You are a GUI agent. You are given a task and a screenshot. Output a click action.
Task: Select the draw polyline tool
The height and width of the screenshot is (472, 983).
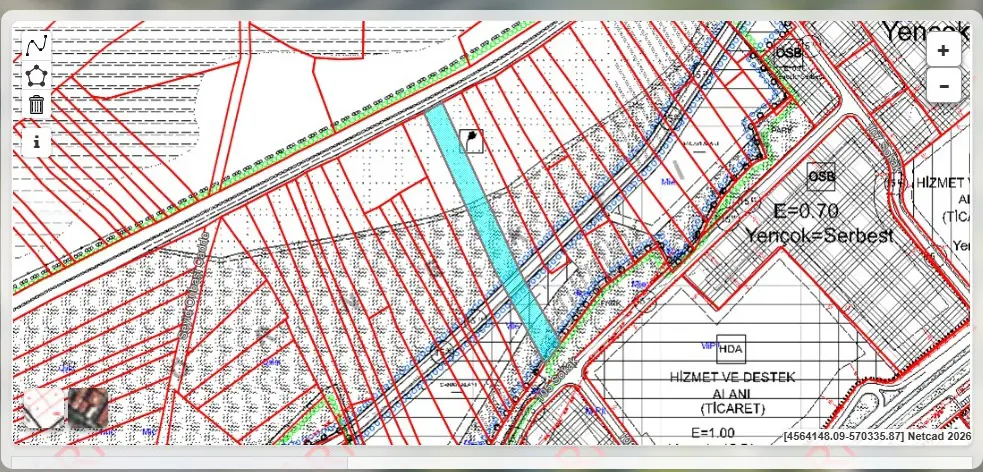pos(37,45)
